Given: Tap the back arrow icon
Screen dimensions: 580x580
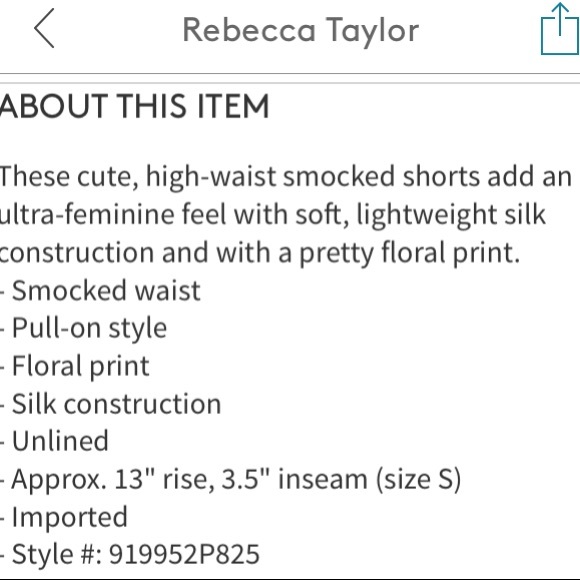Looking at the screenshot, I should point(44,28).
